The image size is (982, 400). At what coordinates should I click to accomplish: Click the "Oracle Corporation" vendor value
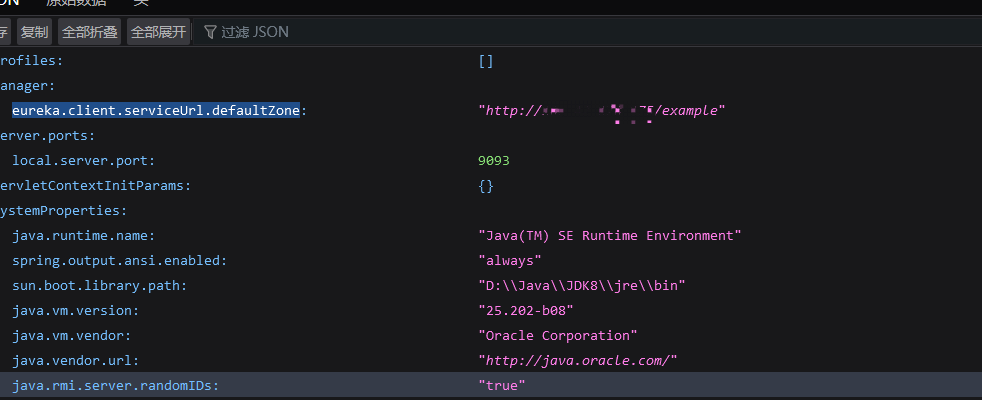pyautogui.click(x=558, y=335)
